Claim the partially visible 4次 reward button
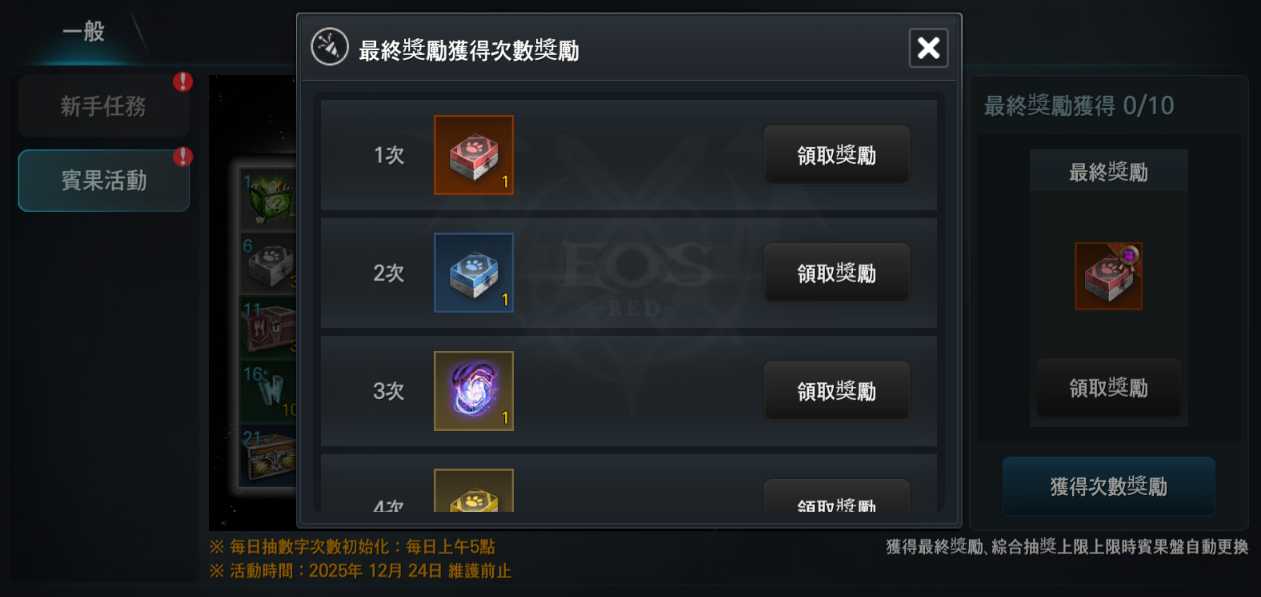The height and width of the screenshot is (597, 1261). click(x=837, y=497)
